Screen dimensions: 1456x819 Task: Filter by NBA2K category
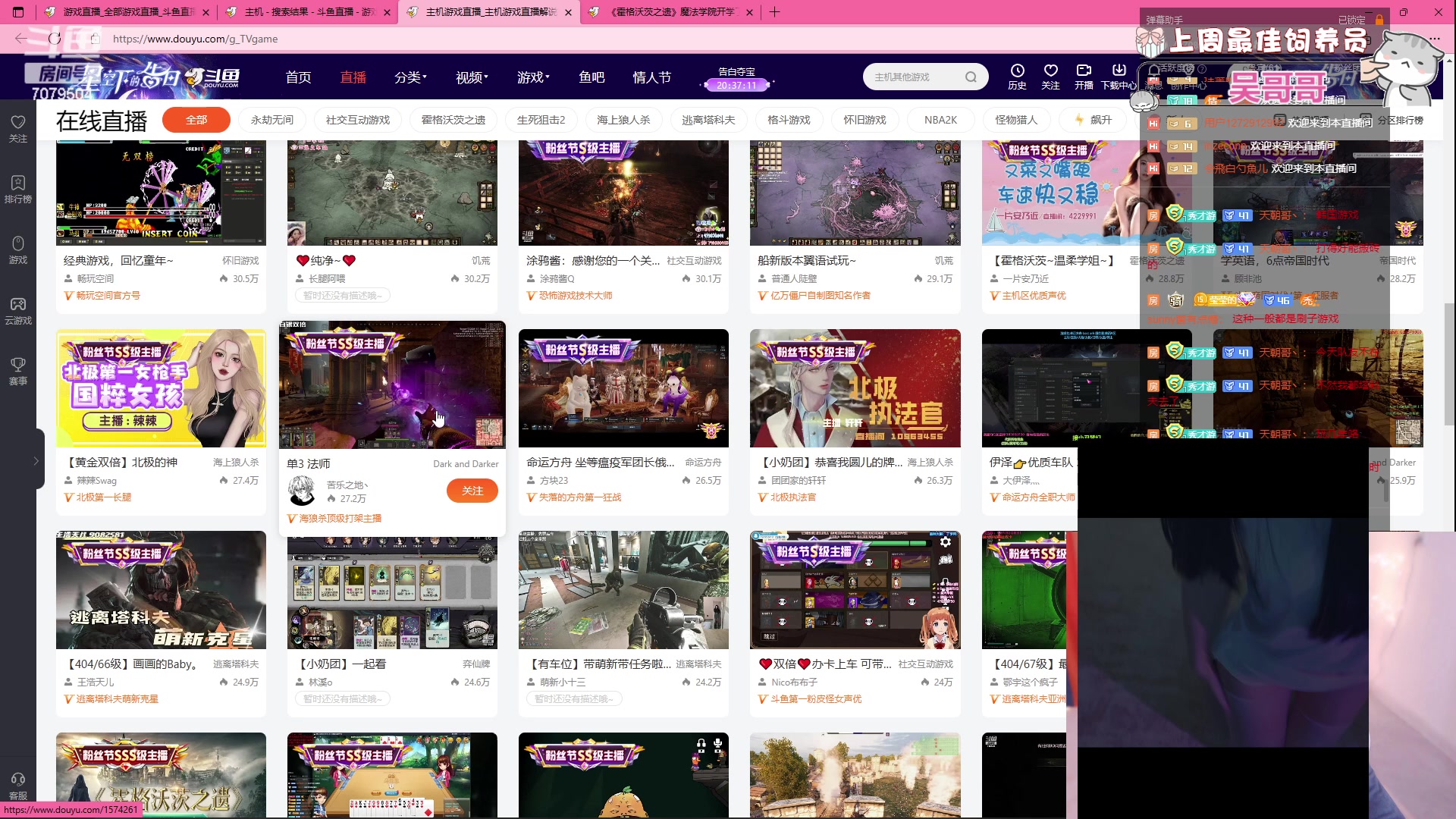click(940, 120)
